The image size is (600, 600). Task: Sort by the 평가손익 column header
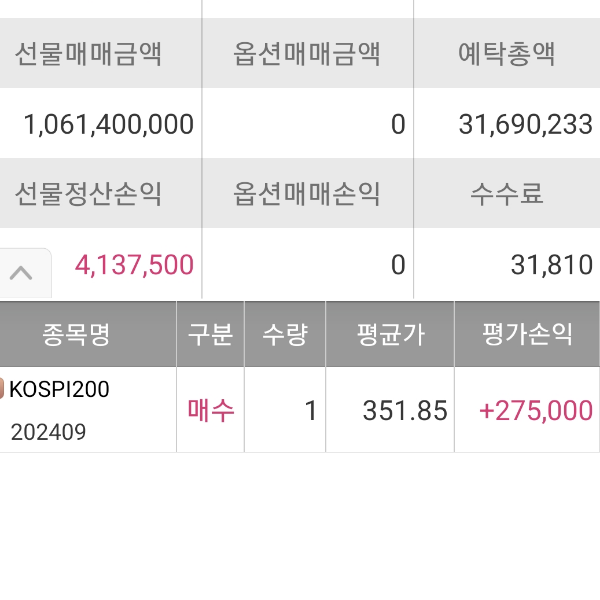(527, 334)
